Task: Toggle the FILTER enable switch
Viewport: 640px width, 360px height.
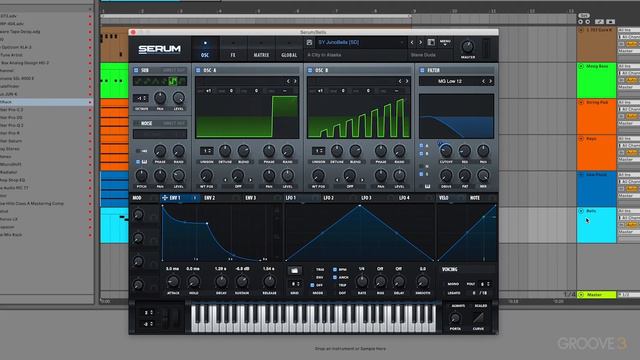Action: tap(422, 70)
